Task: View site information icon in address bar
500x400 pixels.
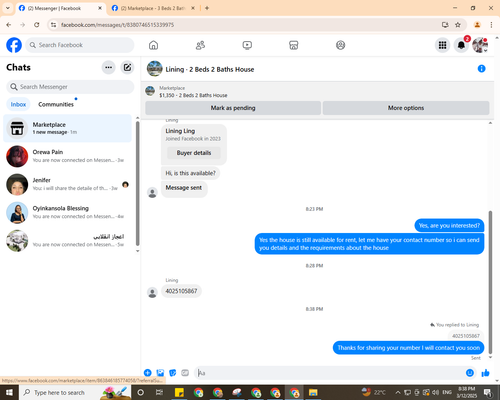Action: click(x=53, y=25)
